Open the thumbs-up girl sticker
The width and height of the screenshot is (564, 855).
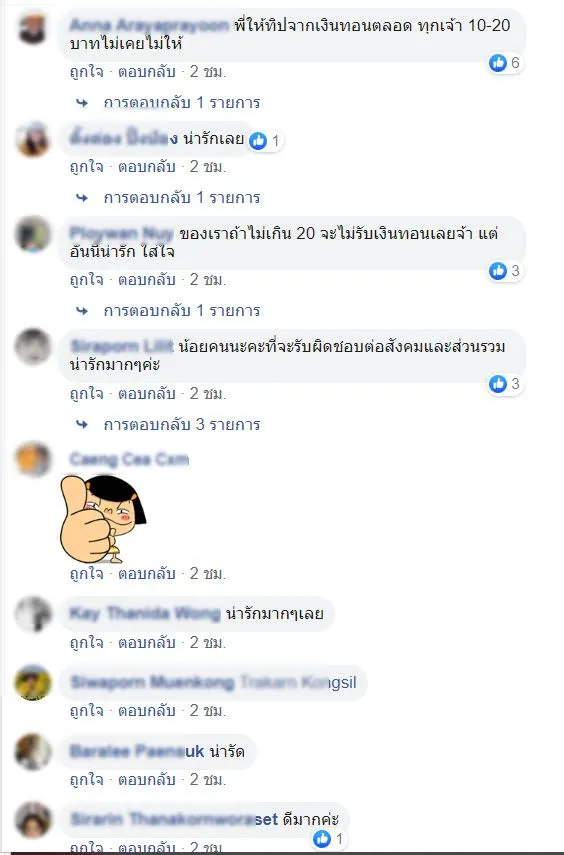tap(103, 519)
